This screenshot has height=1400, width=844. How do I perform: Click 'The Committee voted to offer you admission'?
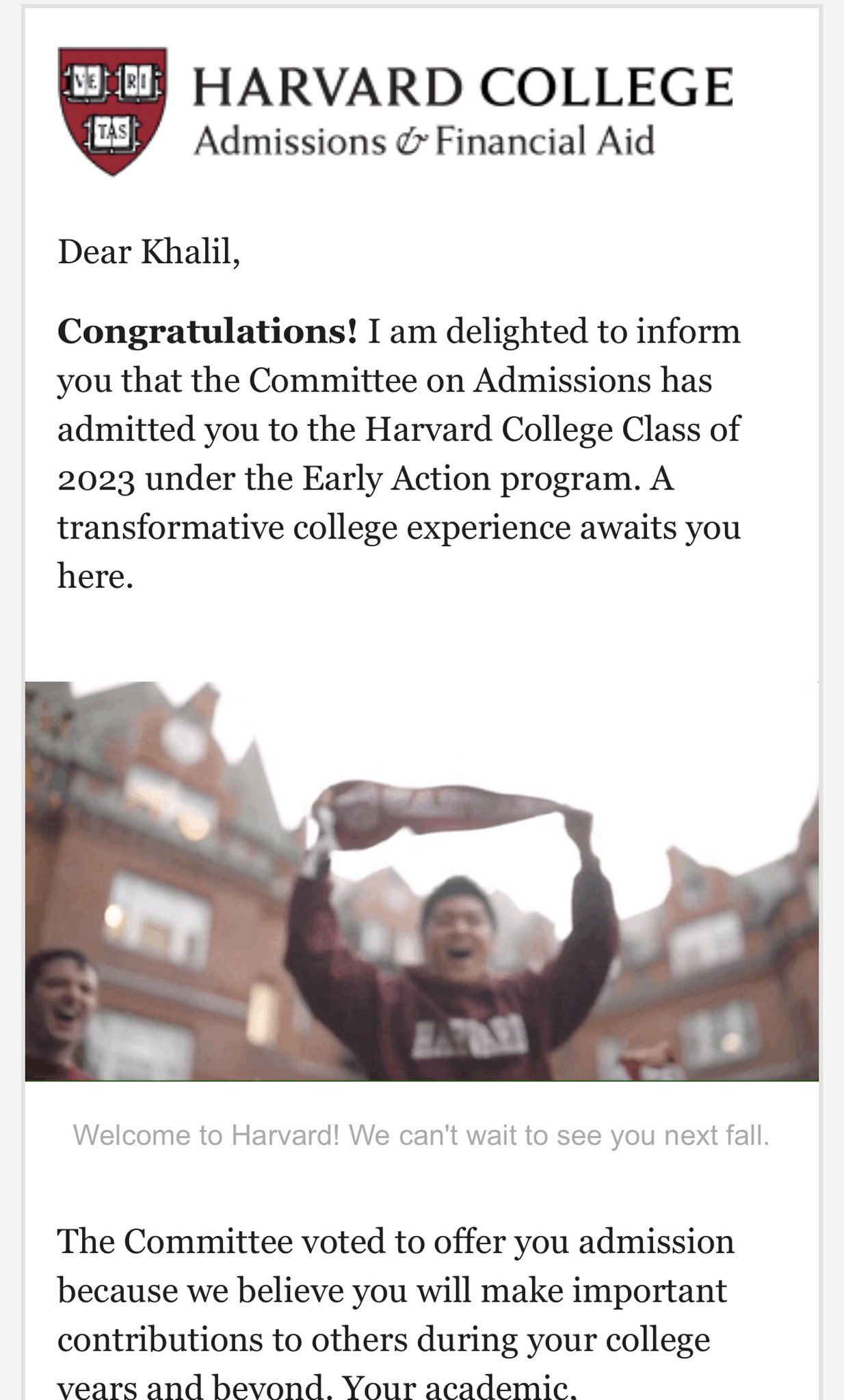coord(396,1241)
